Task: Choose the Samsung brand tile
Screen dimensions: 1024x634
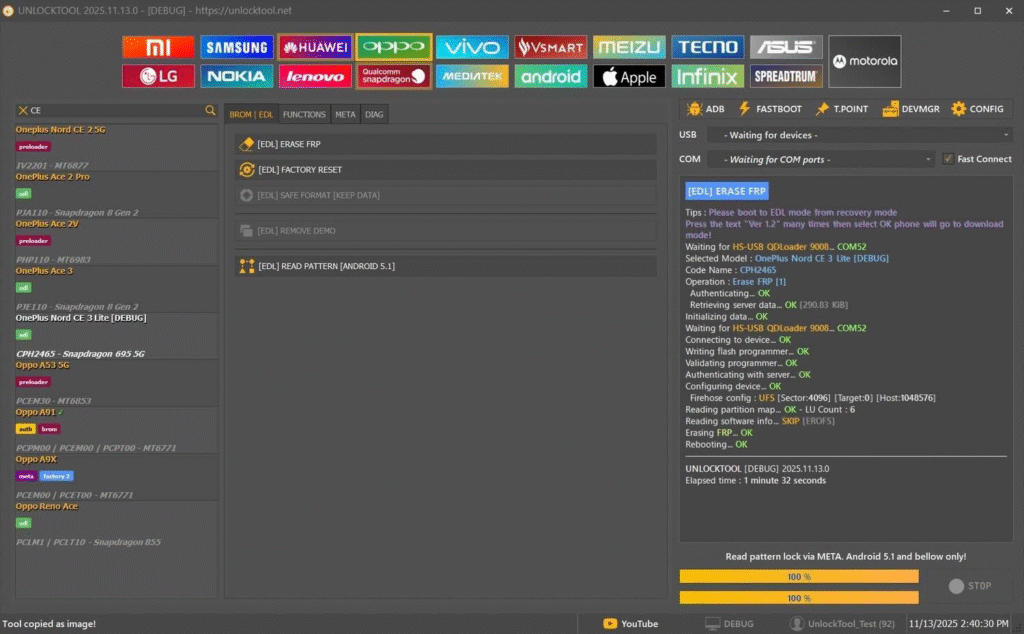Action: (236, 47)
